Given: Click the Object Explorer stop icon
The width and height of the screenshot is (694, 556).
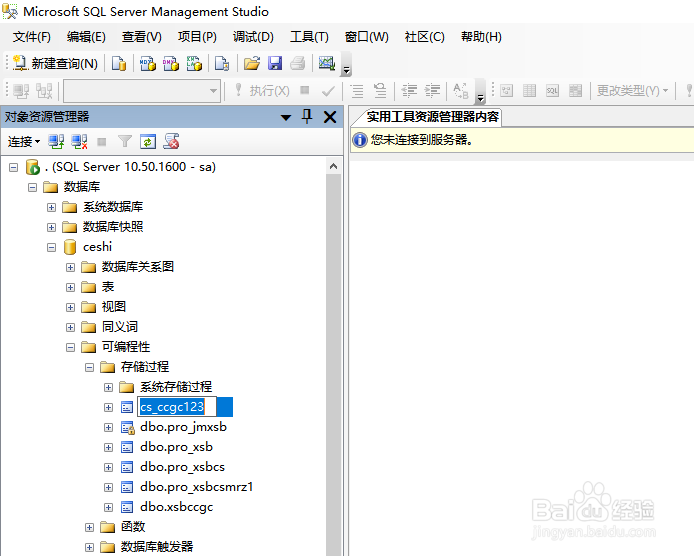Looking at the screenshot, I should (x=102, y=142).
